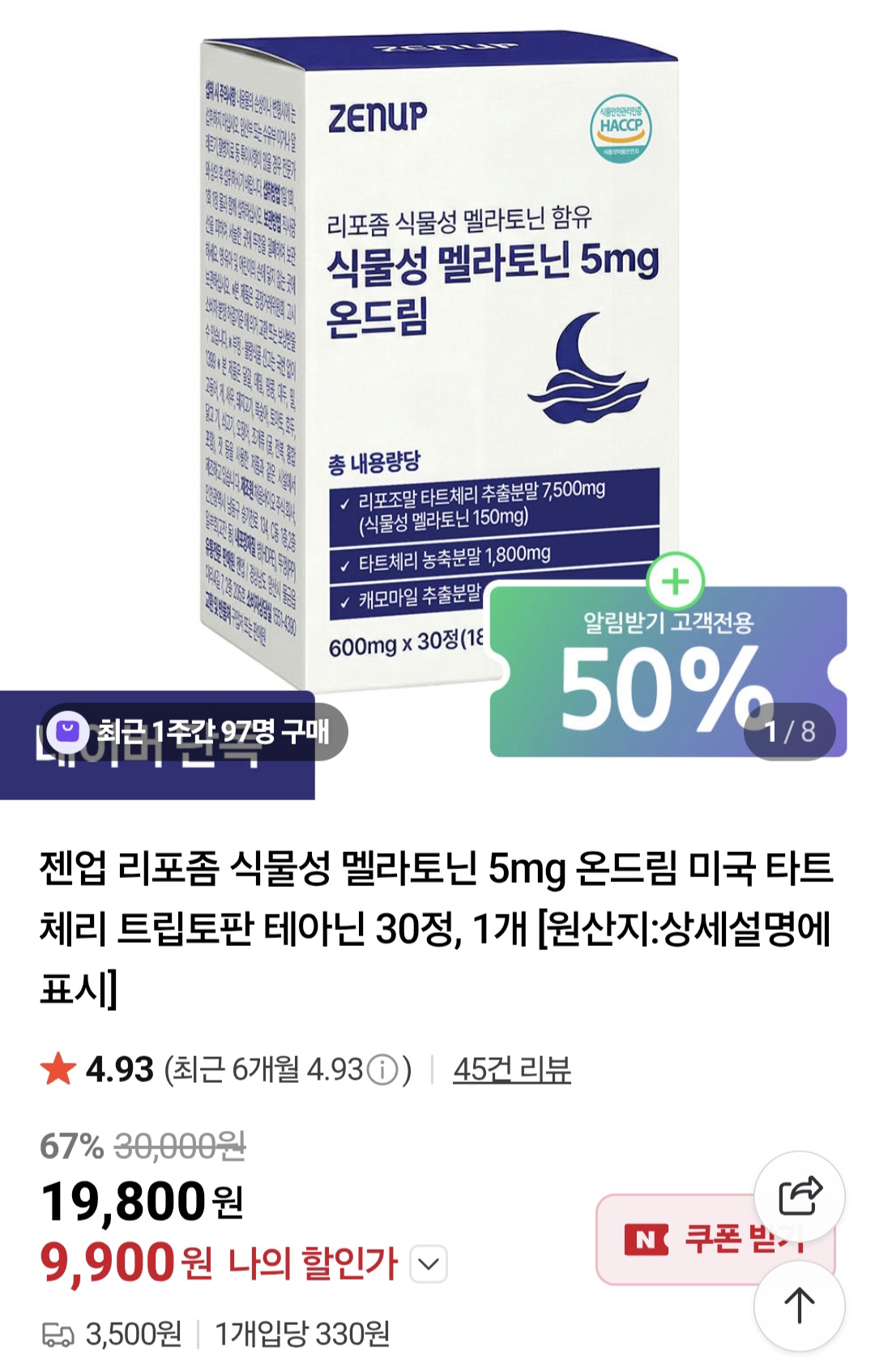Image resolution: width=875 pixels, height=1372 pixels.
Task: Tap the 9,900원 나의 할인가 price
Action: (x=219, y=1263)
